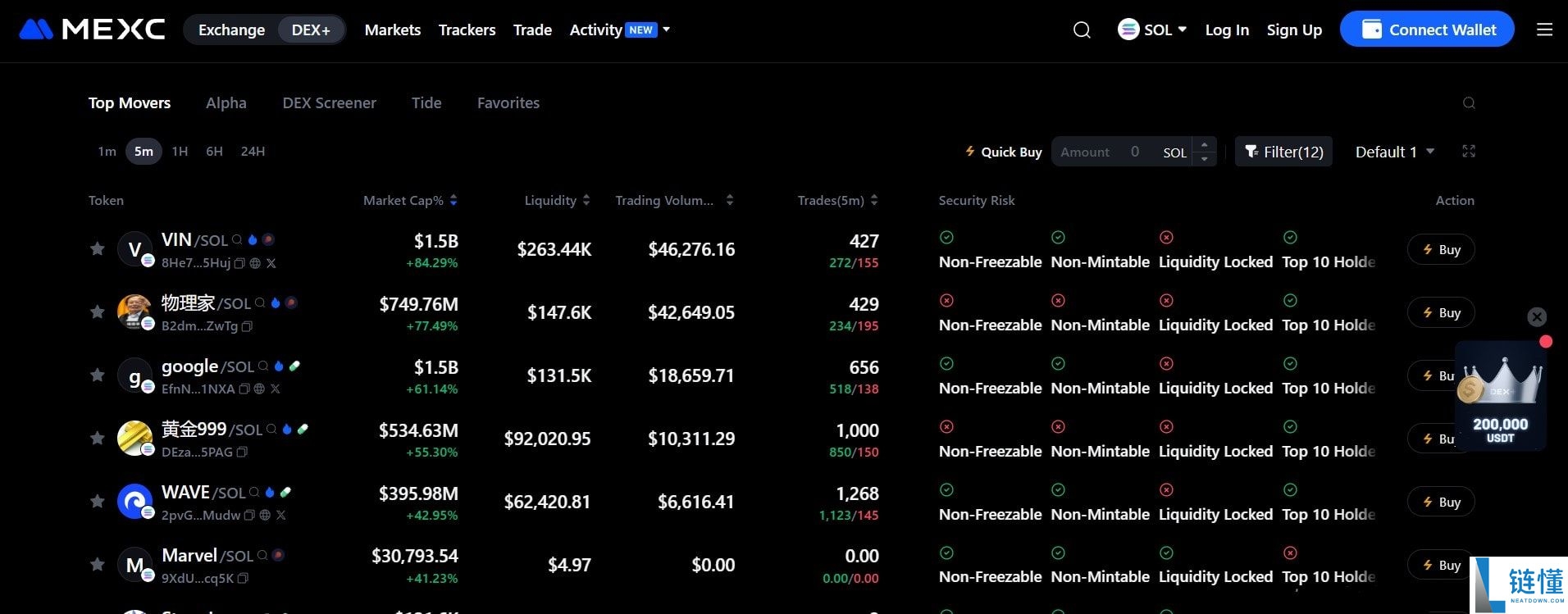Click the Connect Wallet button
1568x614 pixels.
(x=1427, y=30)
